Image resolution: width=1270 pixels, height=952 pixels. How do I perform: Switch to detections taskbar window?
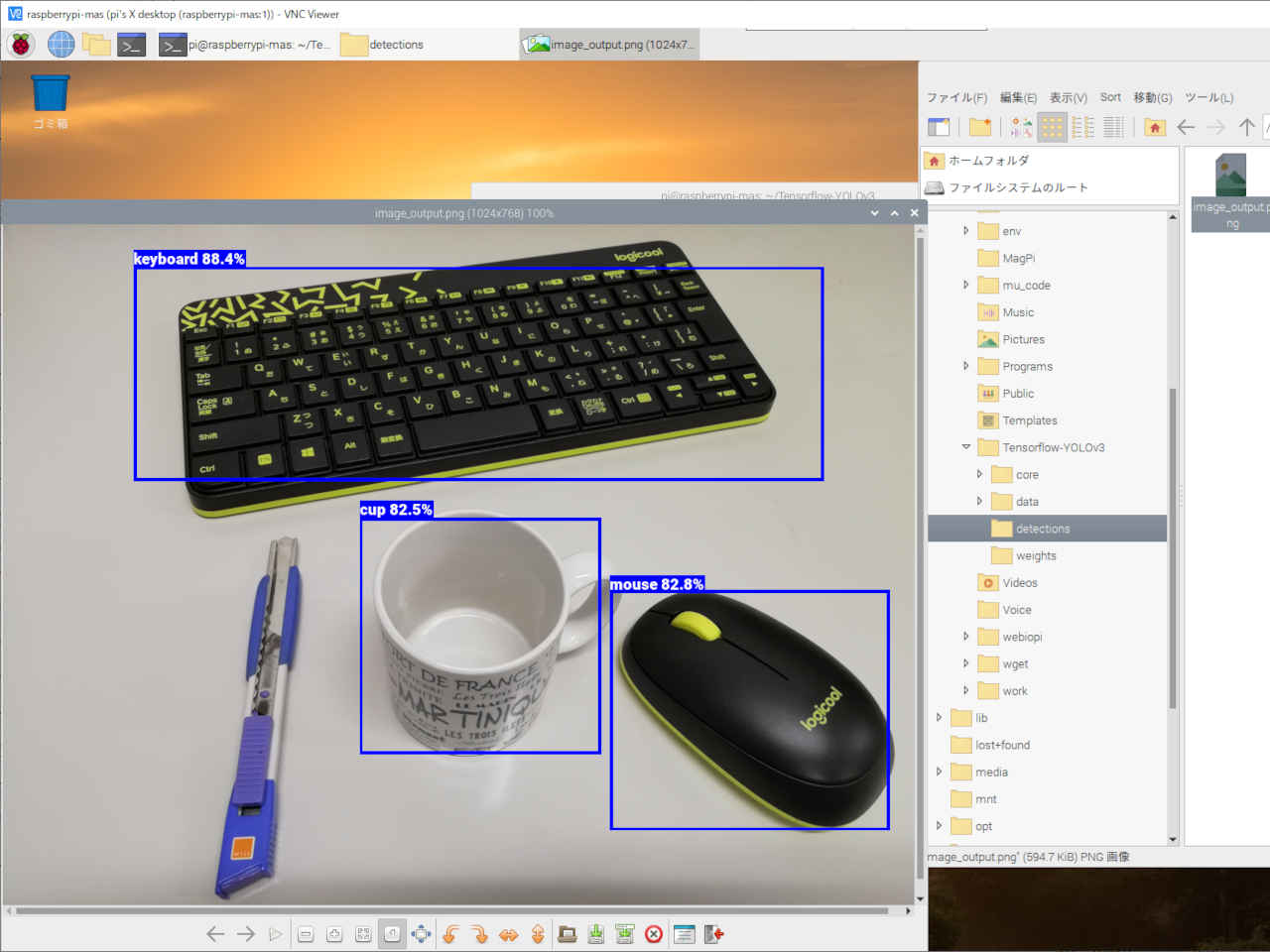point(382,45)
